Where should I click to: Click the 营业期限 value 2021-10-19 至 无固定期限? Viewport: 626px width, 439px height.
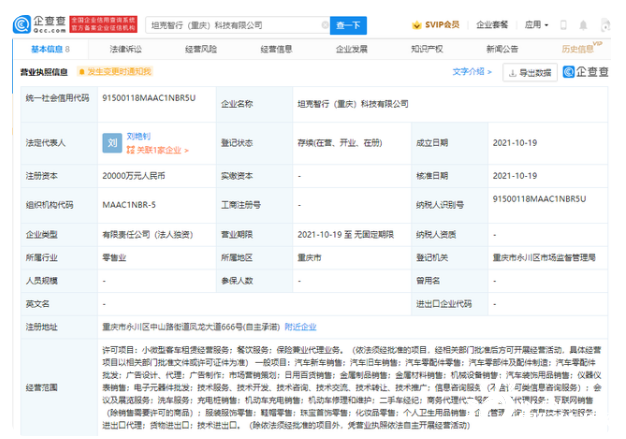point(345,235)
